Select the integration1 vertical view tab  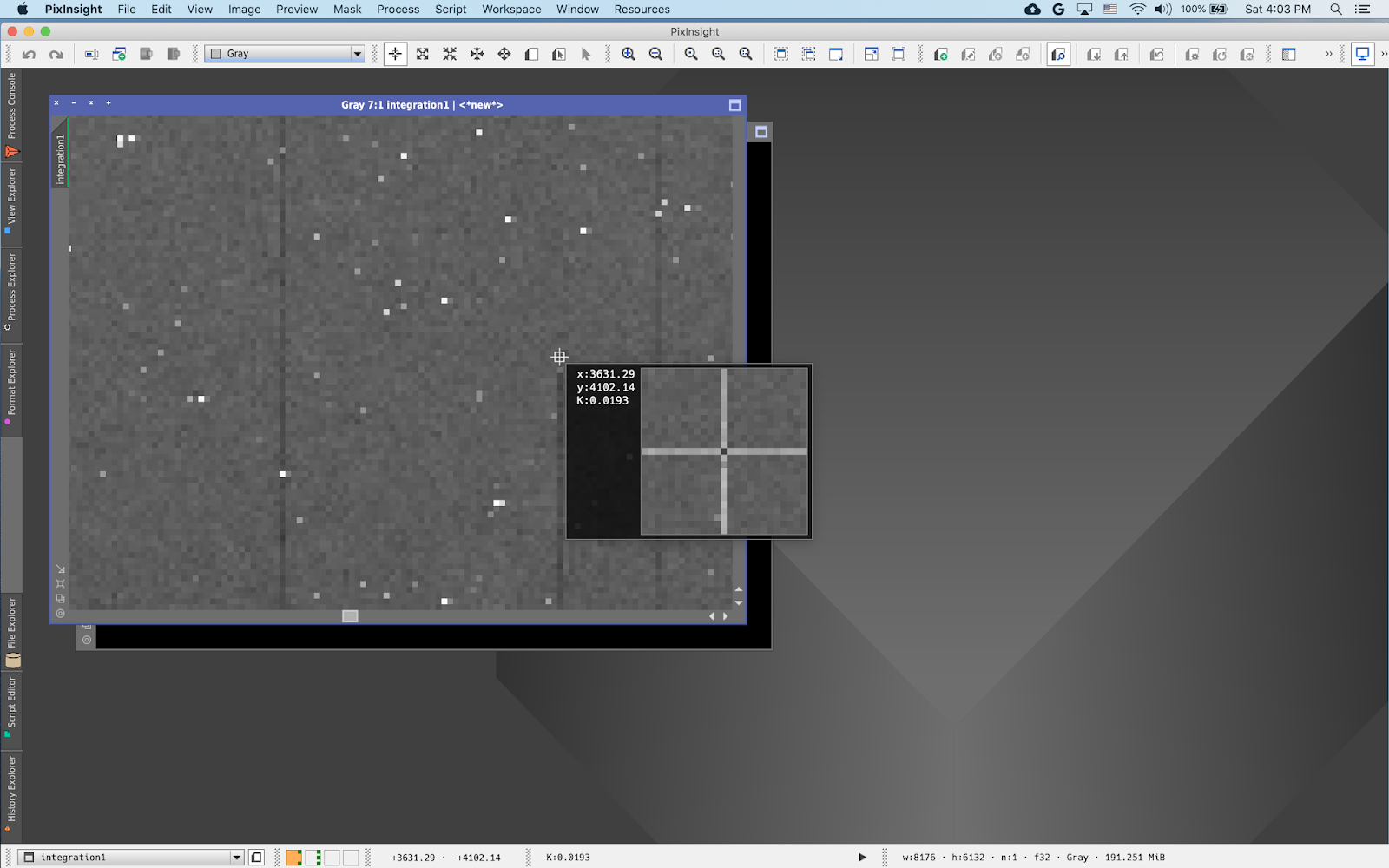pyautogui.click(x=60, y=153)
